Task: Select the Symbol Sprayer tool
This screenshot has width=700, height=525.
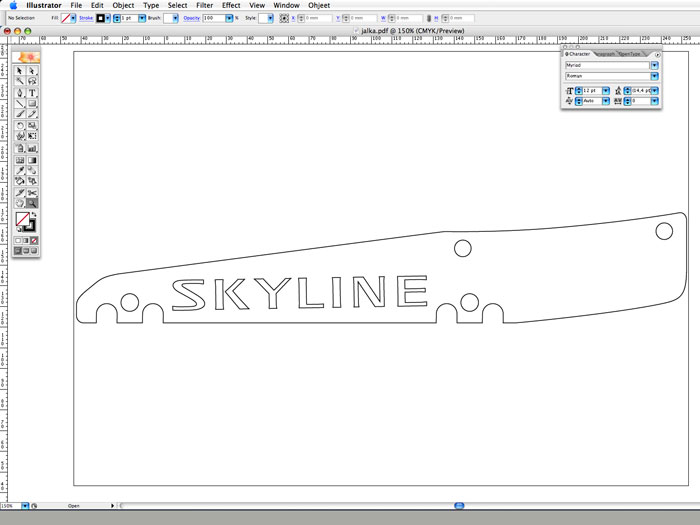Action: click(20, 148)
